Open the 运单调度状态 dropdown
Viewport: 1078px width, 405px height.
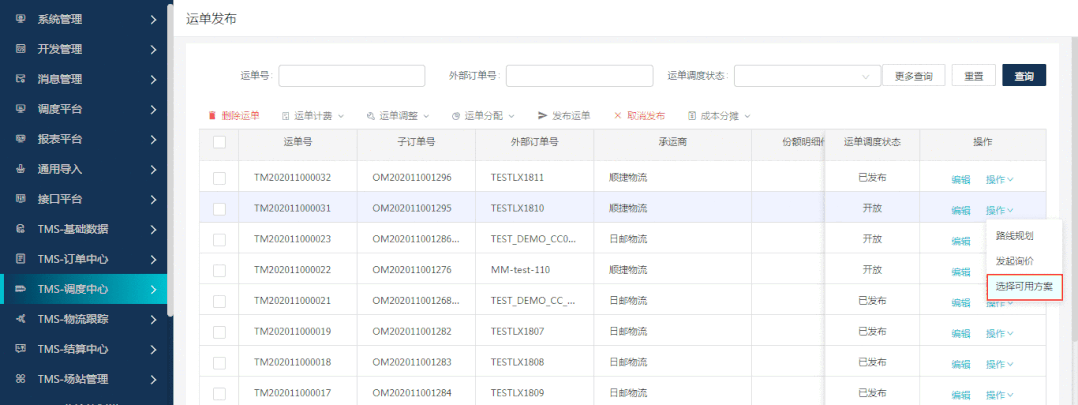click(805, 76)
